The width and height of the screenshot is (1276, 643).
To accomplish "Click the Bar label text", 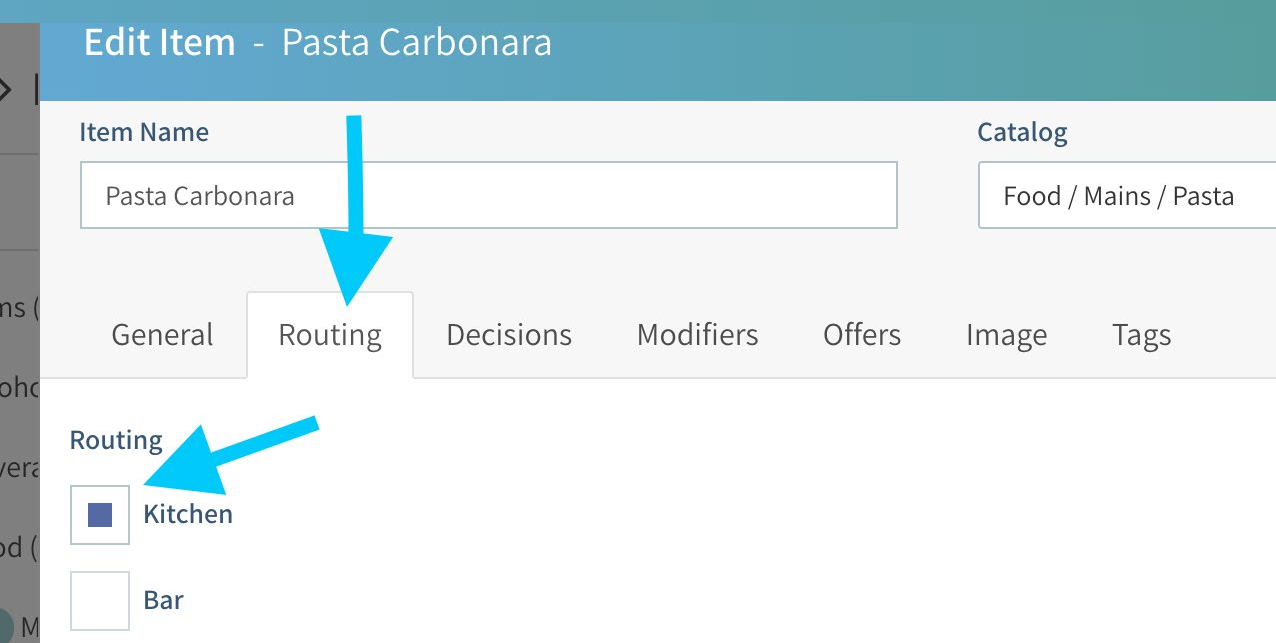I will 164,601.
